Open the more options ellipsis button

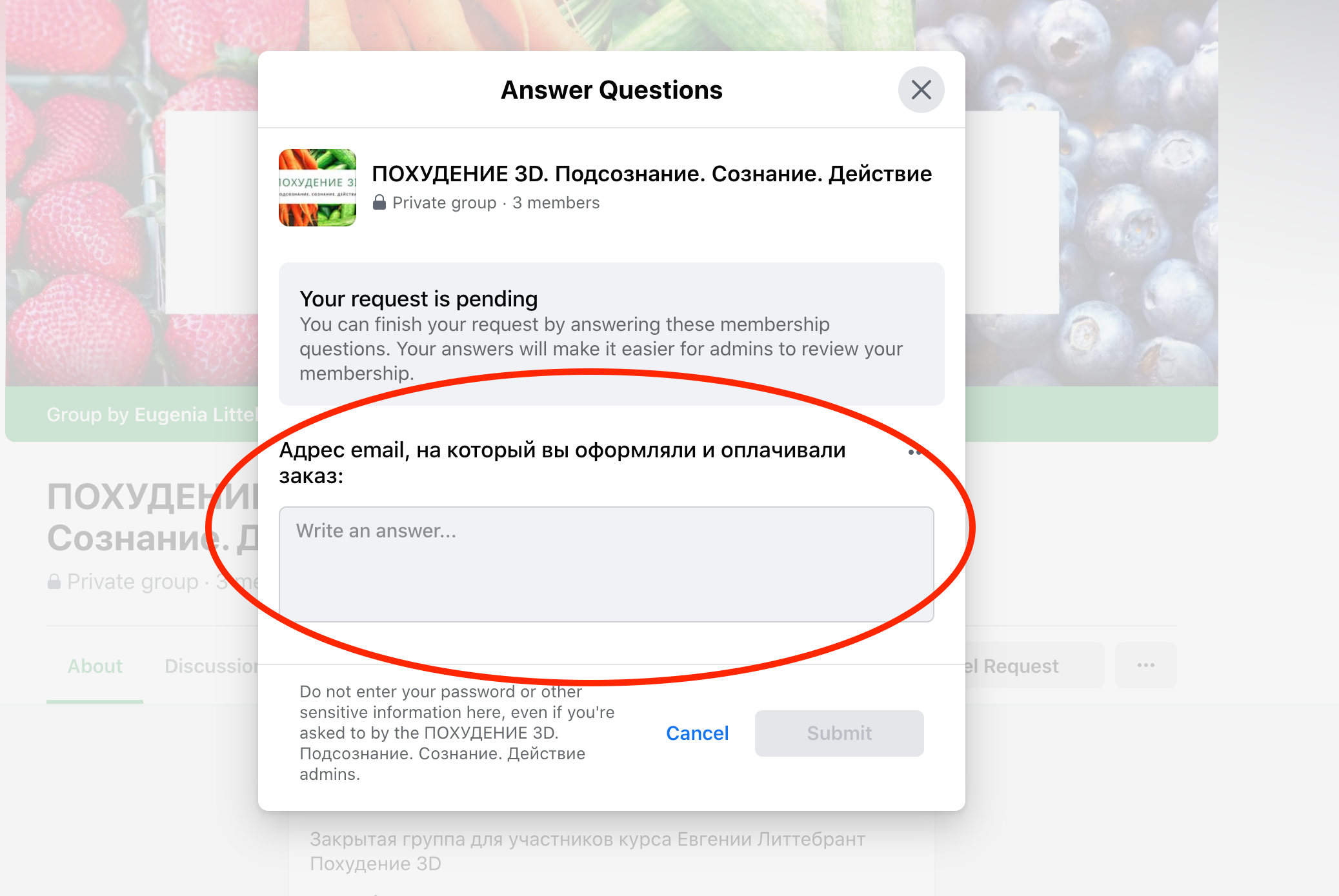click(x=1145, y=665)
